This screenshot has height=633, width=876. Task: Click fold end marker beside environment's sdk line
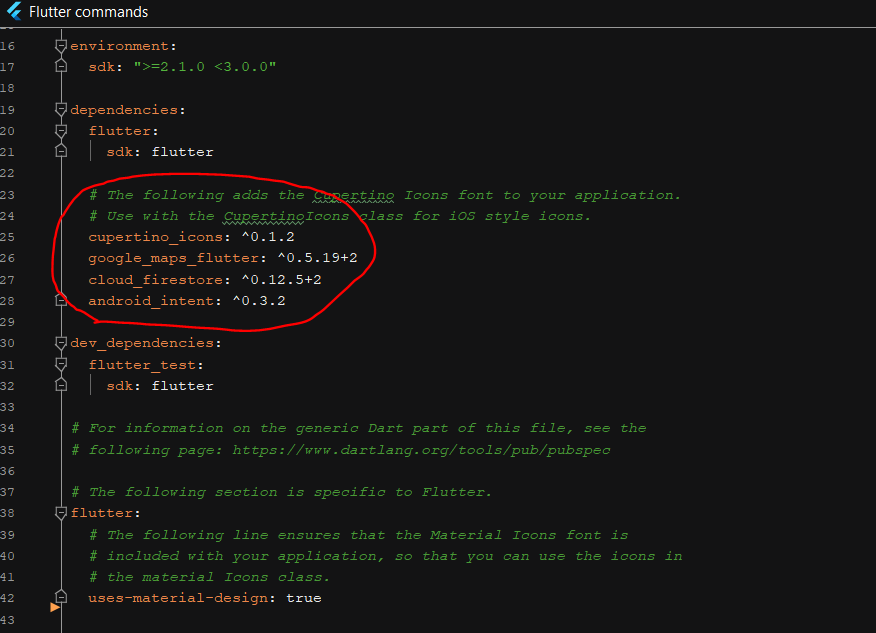(x=61, y=66)
